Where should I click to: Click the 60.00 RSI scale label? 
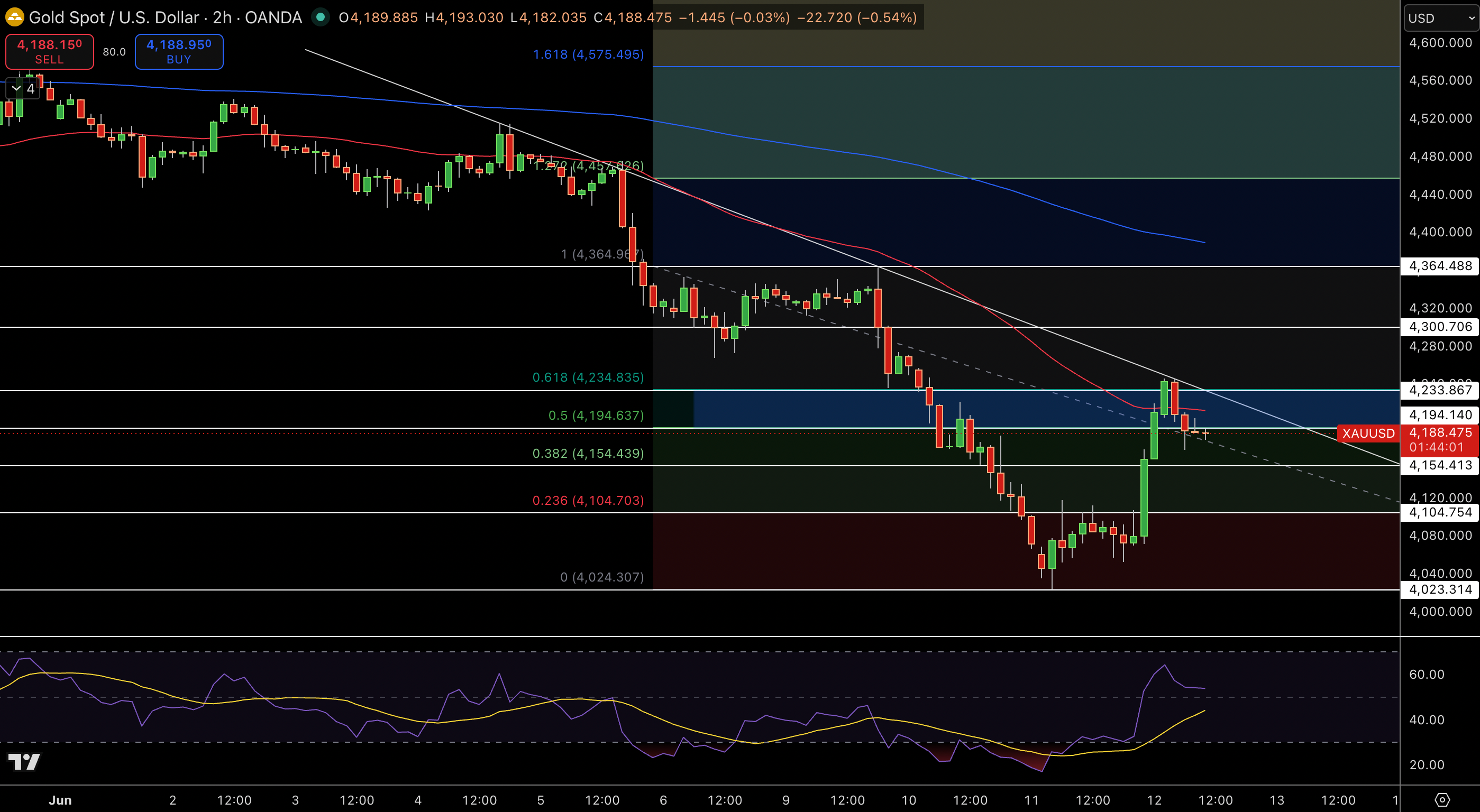point(1427,674)
